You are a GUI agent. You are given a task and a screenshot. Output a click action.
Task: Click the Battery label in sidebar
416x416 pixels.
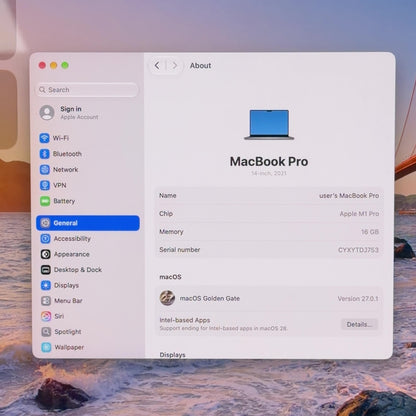pyautogui.click(x=64, y=201)
